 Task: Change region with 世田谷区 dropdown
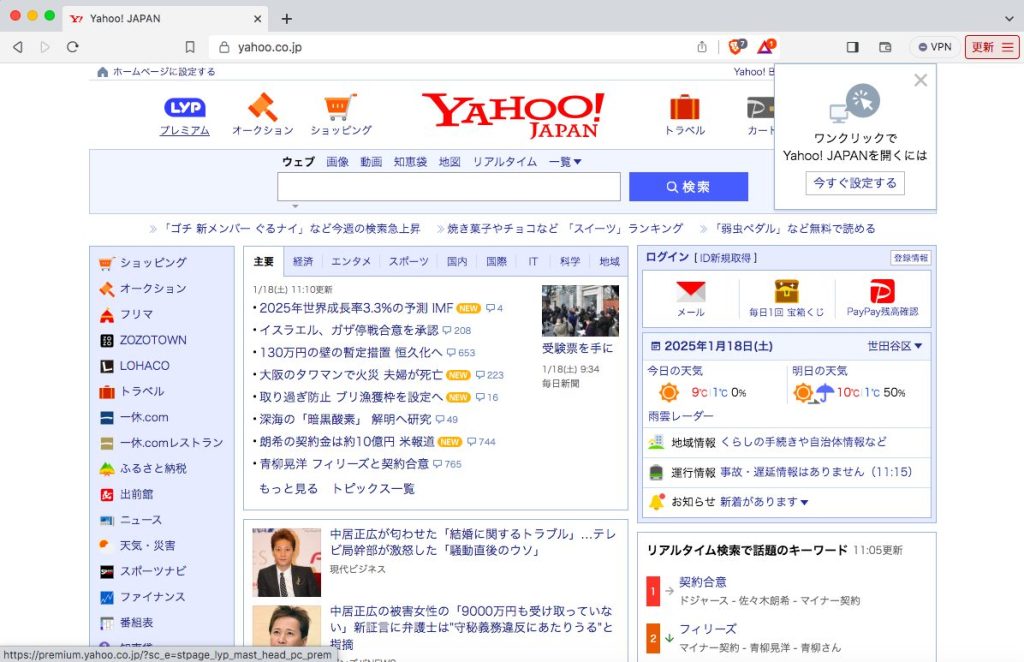pyautogui.click(x=894, y=346)
